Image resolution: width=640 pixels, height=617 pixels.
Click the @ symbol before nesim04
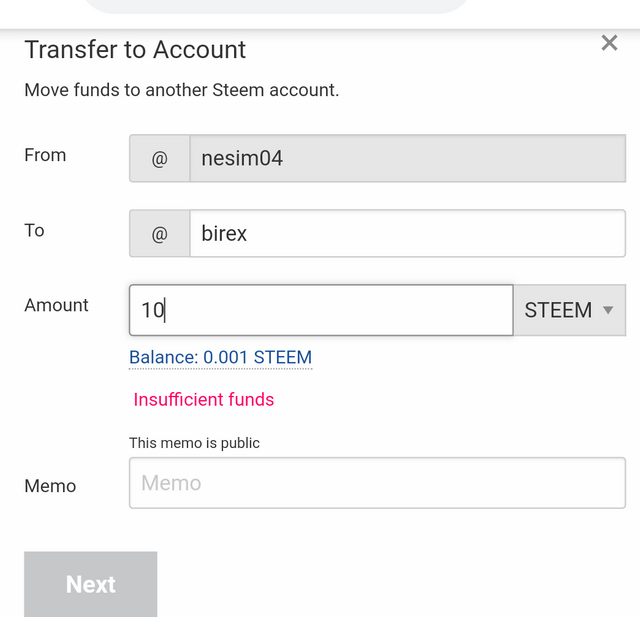point(160,159)
